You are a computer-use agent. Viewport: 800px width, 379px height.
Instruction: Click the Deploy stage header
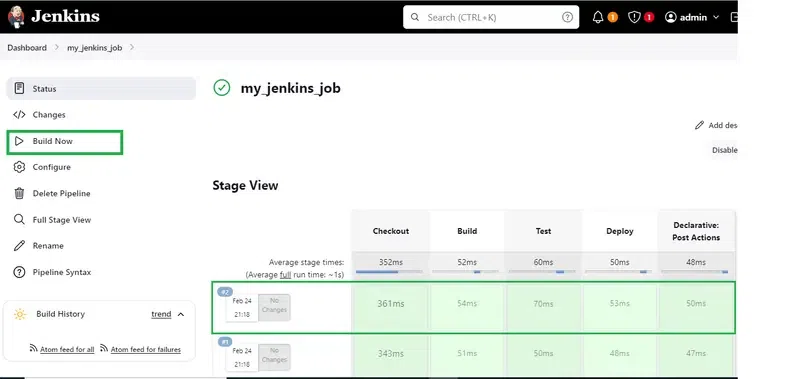[619, 231]
